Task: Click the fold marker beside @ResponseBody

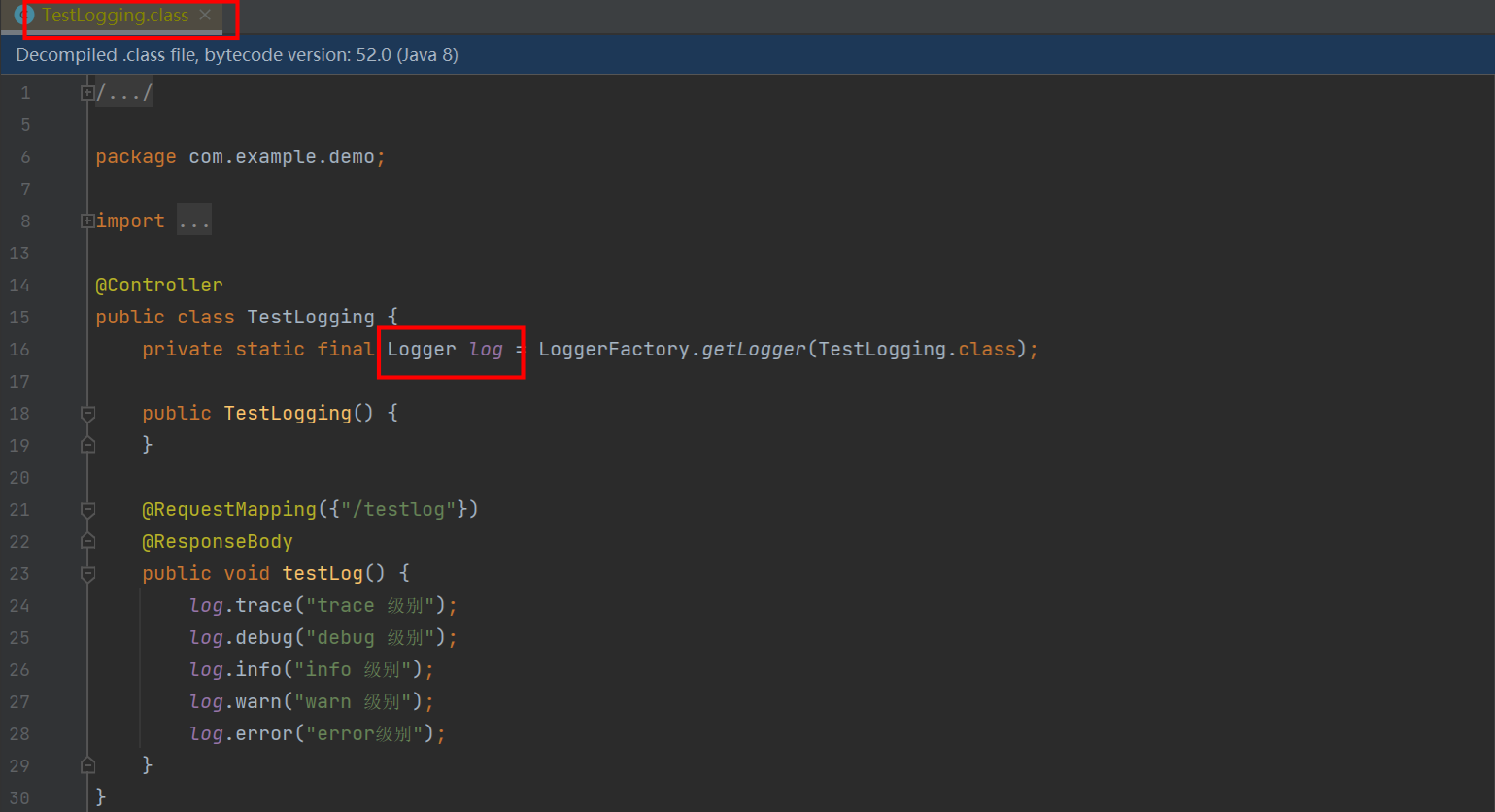Action: pos(87,541)
